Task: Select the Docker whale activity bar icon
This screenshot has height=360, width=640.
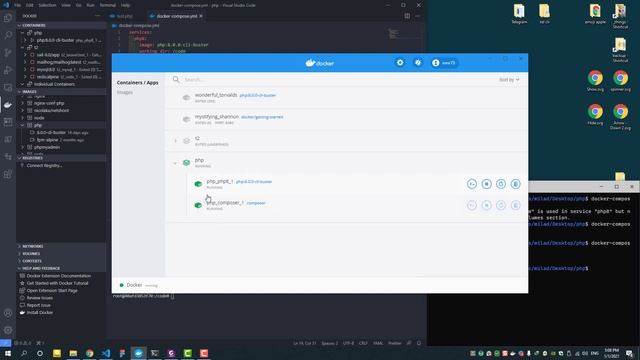Action: pyautogui.click(x=8, y=105)
